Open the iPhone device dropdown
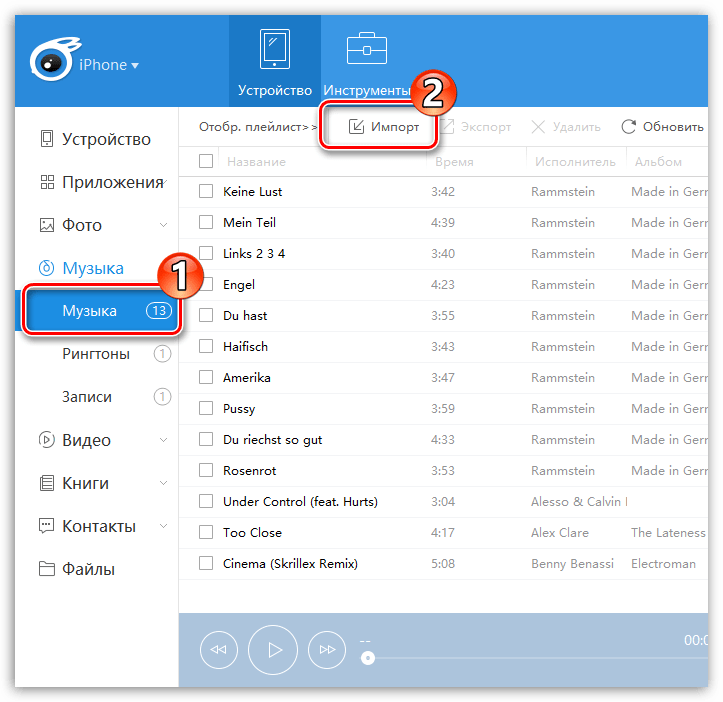This screenshot has height=702, width=723. 108,65
